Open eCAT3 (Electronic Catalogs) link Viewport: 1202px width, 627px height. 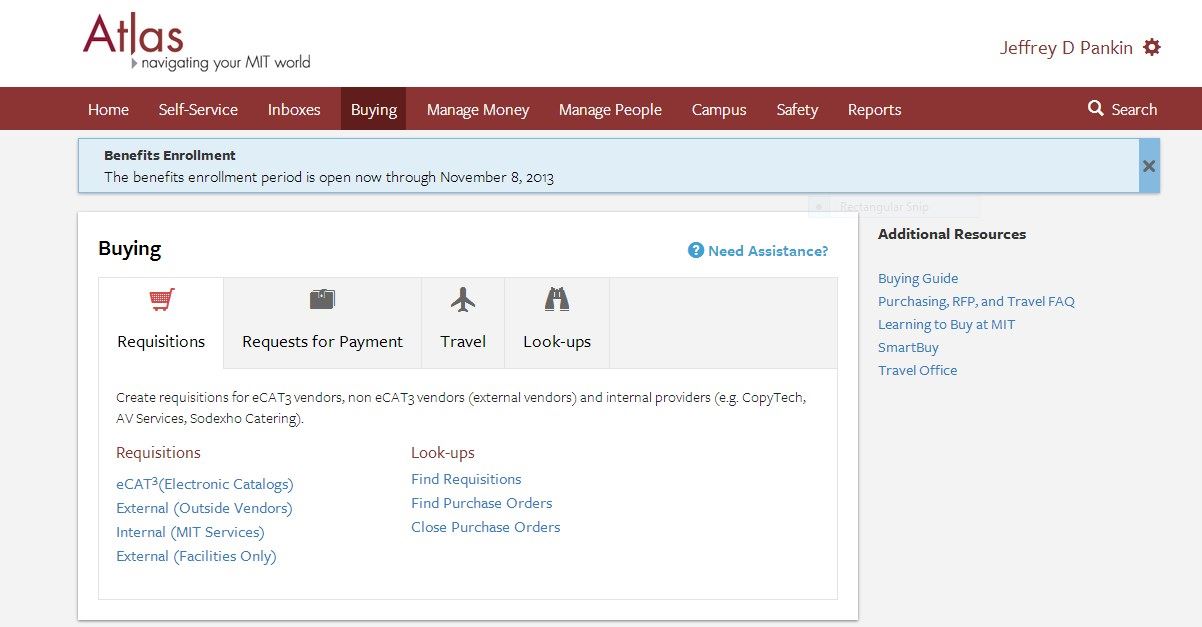click(205, 484)
